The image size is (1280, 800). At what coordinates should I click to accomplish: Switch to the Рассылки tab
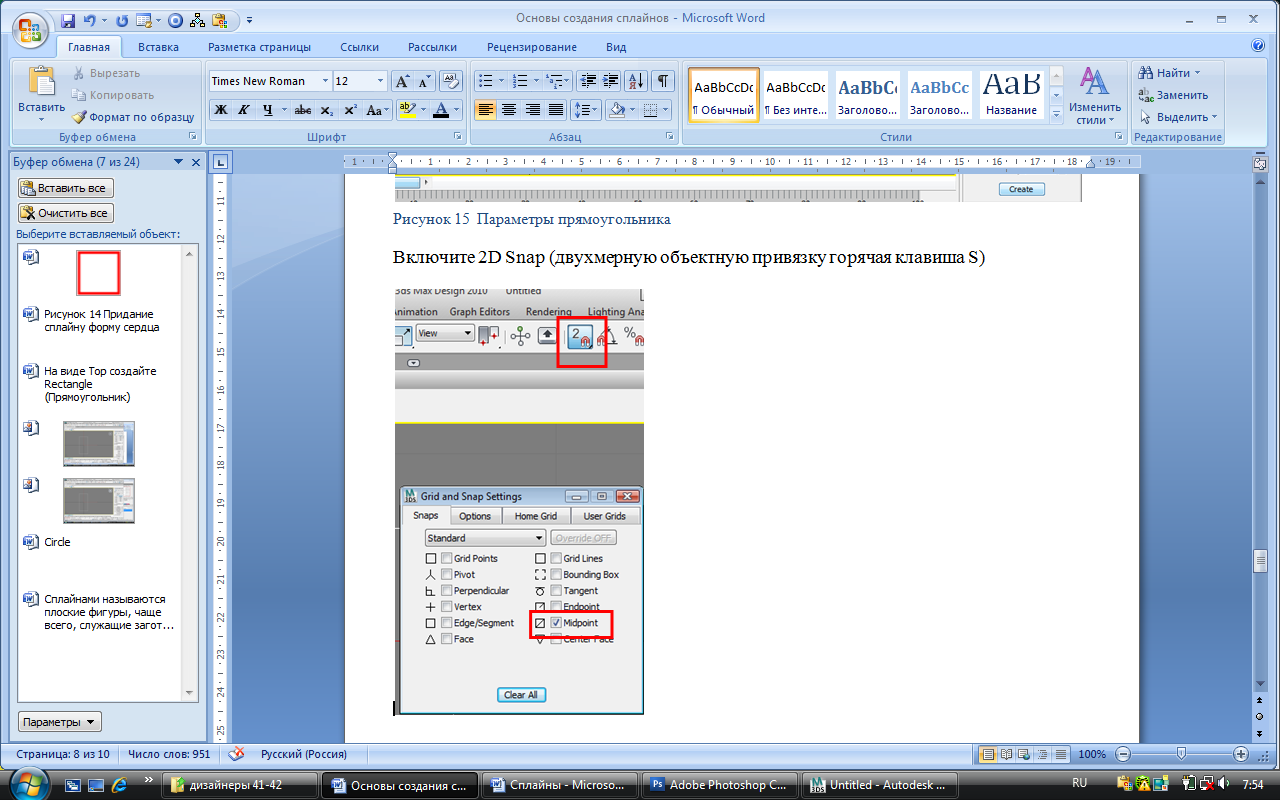(x=432, y=47)
